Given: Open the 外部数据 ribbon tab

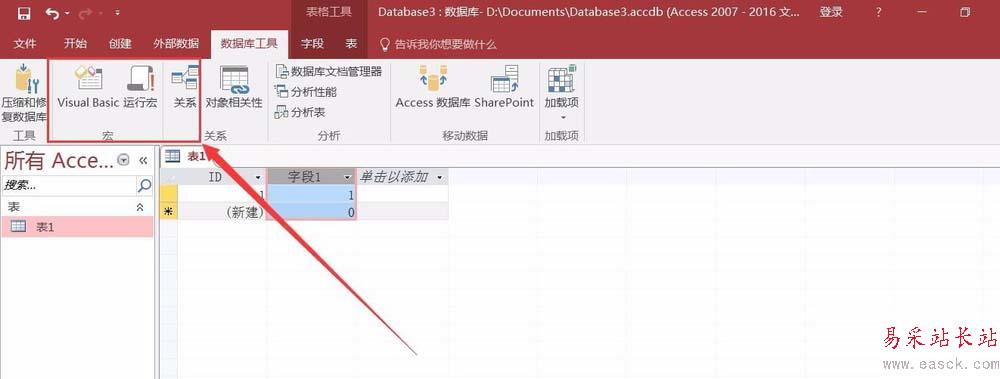Looking at the screenshot, I should (x=176, y=44).
